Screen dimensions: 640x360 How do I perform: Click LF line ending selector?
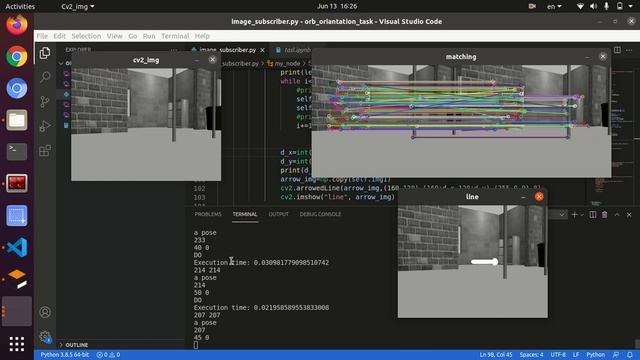pos(576,355)
